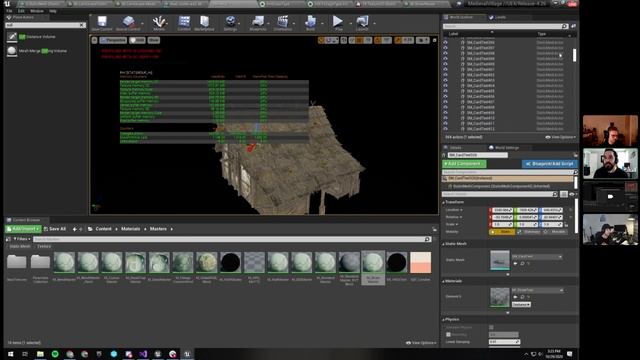The height and width of the screenshot is (360, 640).
Task: Click the World Outliner search magnifier icon
Action: point(564,26)
